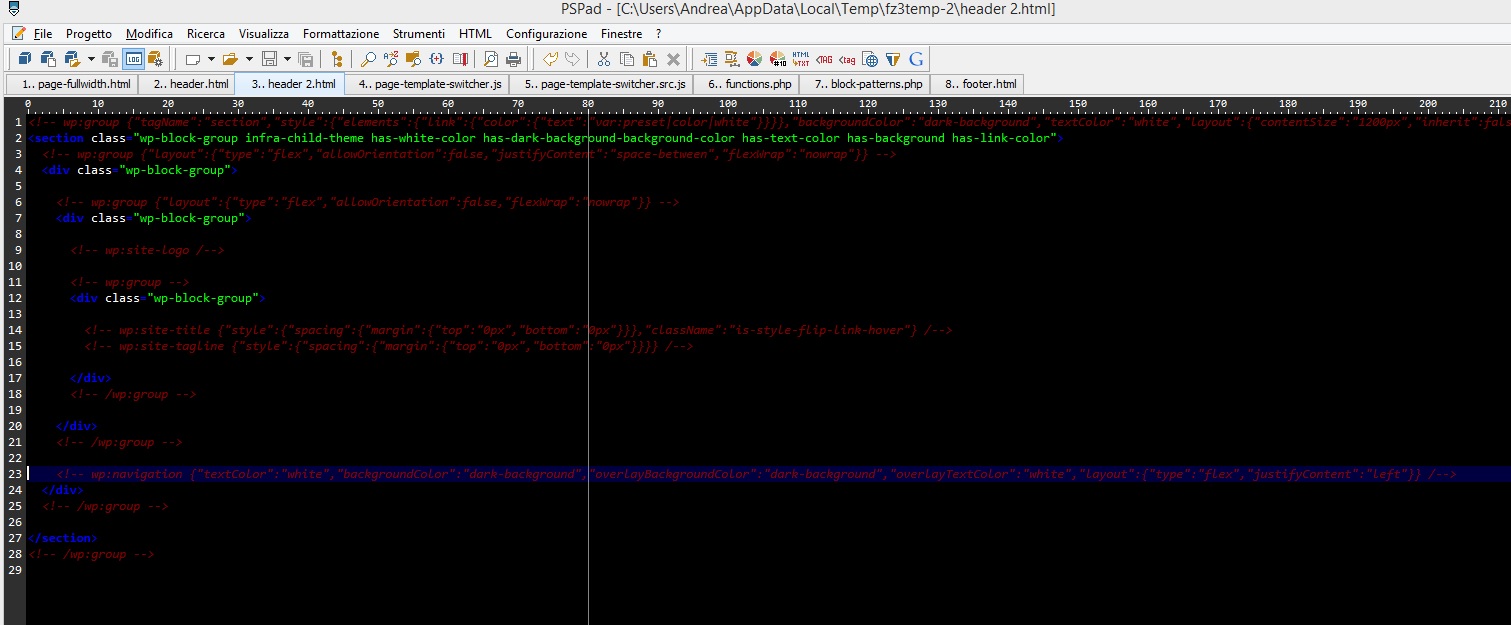Click the Print preview icon
Image resolution: width=1511 pixels, height=625 pixels.
[x=491, y=59]
